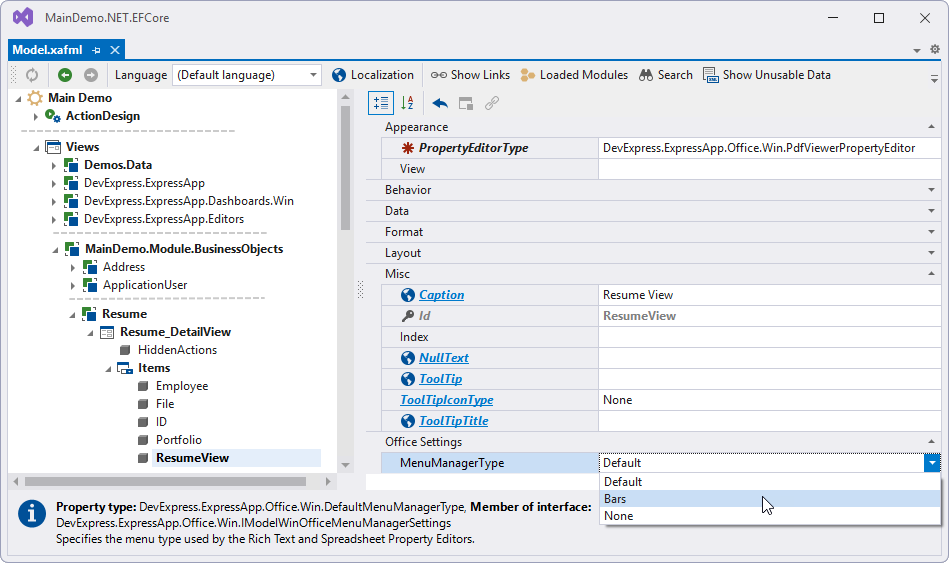Image resolution: width=949 pixels, height=563 pixels.
Task: Select the HiddenActions node
Action: coord(177,350)
